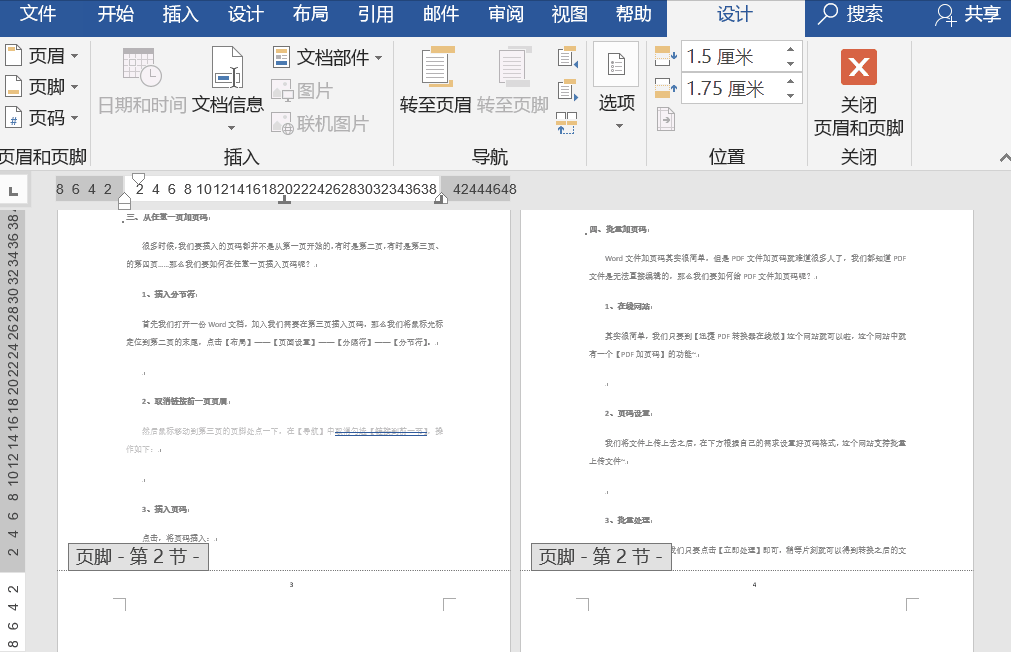The width and height of the screenshot is (1011, 652).
Task: Click the 搜索 search box
Action: [850, 14]
